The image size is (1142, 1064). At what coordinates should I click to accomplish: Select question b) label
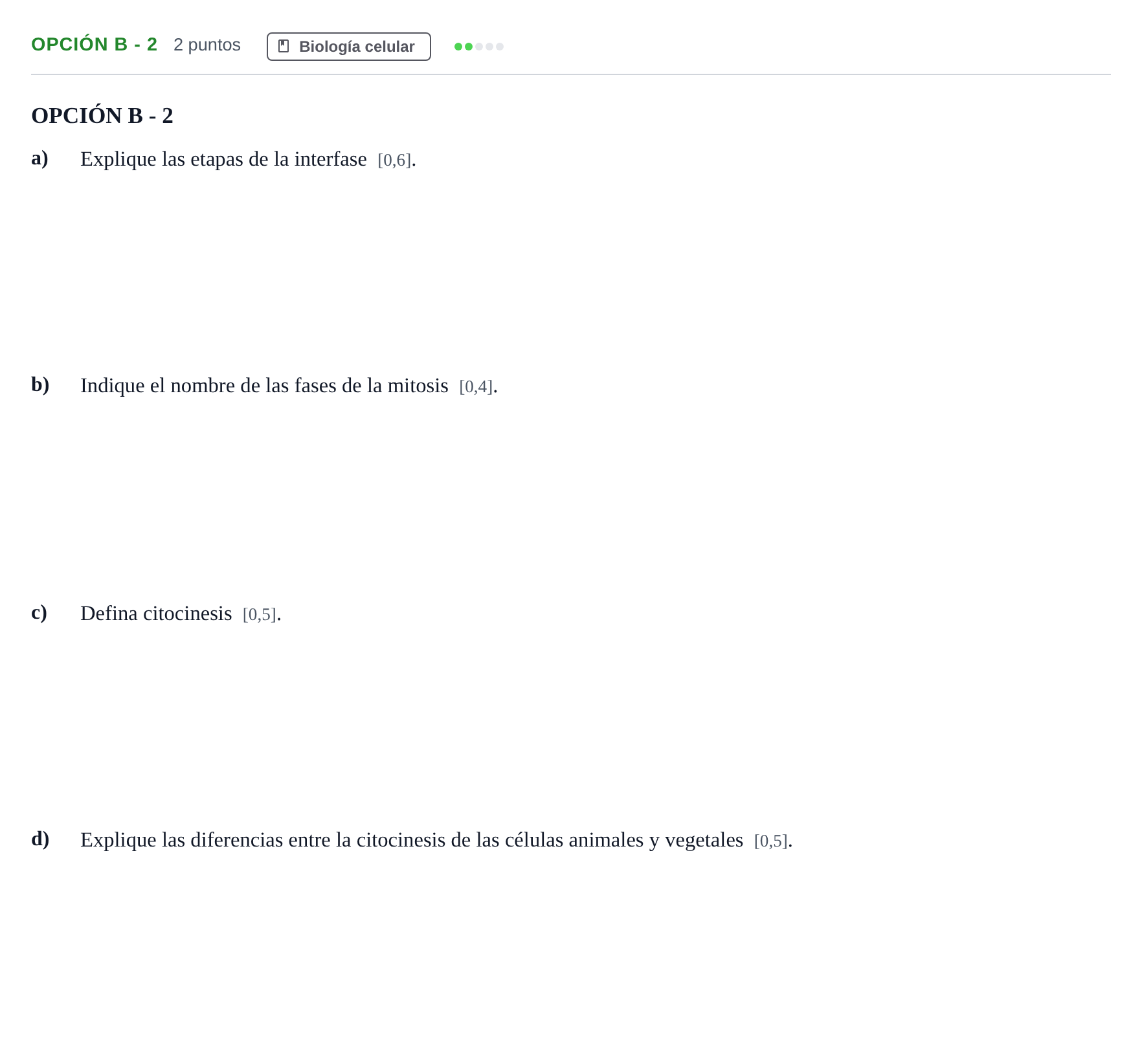(40, 384)
